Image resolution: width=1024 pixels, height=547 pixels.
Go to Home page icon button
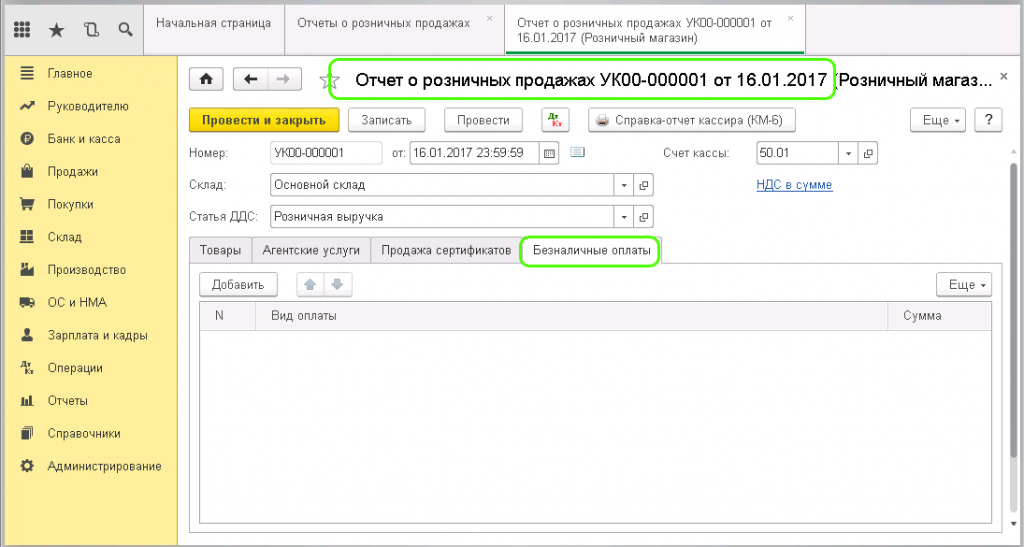(207, 79)
